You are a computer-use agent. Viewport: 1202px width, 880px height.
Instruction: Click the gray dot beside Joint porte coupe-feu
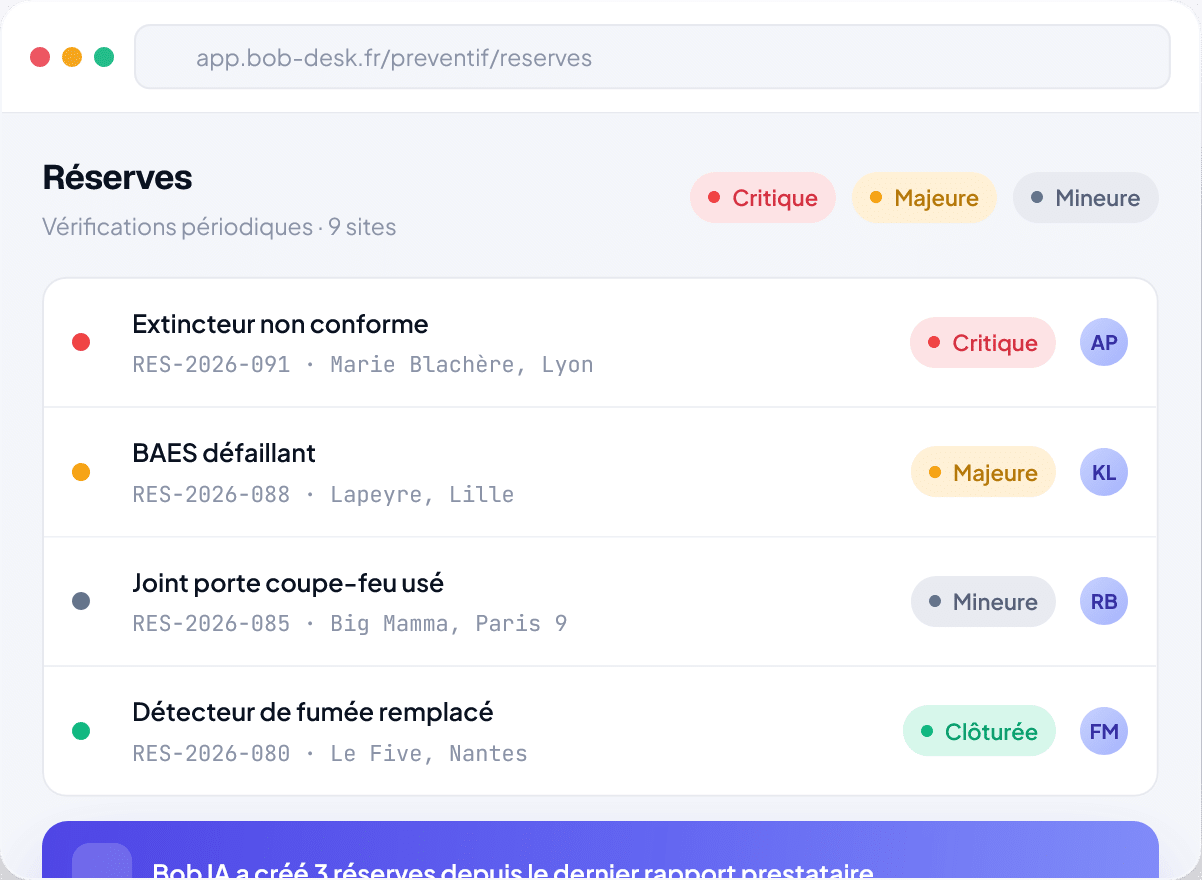click(82, 602)
